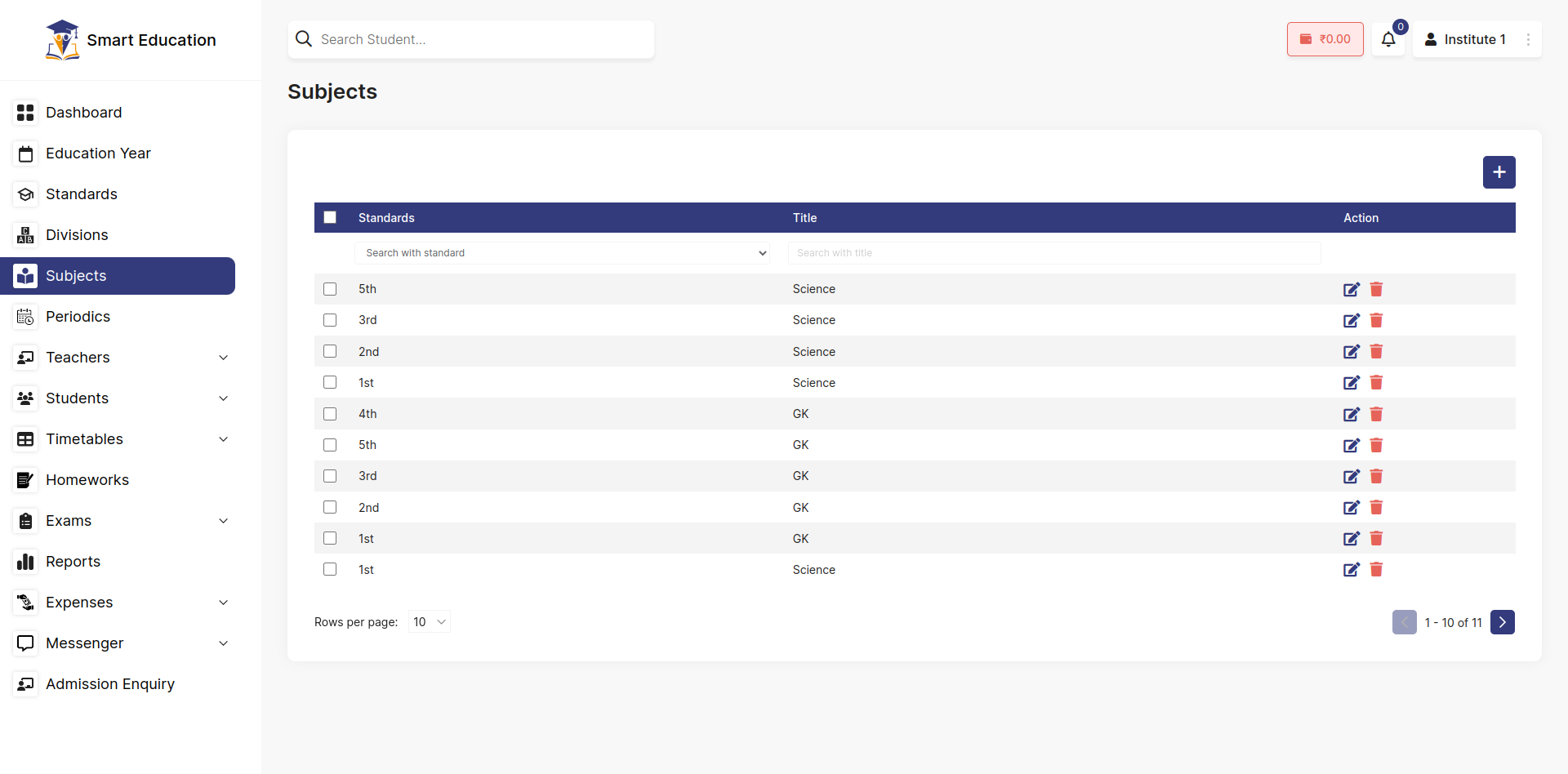The height and width of the screenshot is (774, 1568).
Task: Click the Admission Enquiry icon
Action: [x=25, y=684]
